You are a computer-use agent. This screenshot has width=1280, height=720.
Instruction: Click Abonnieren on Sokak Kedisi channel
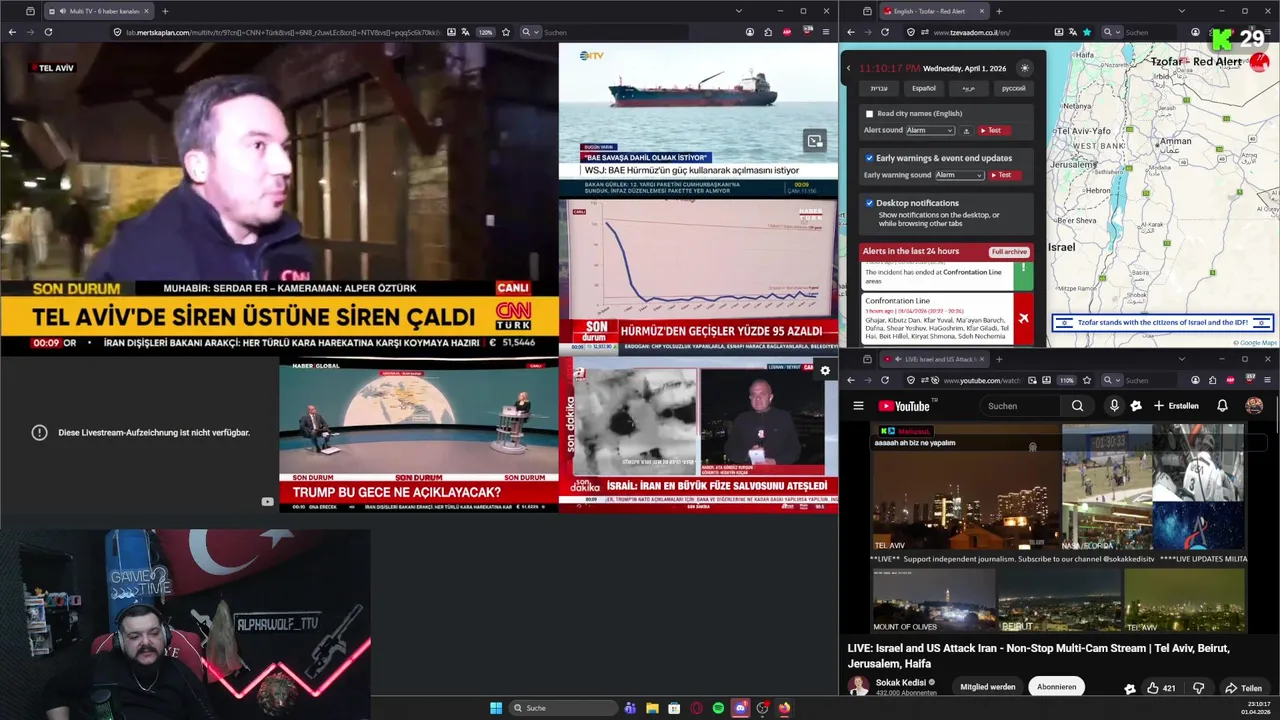coord(1056,687)
